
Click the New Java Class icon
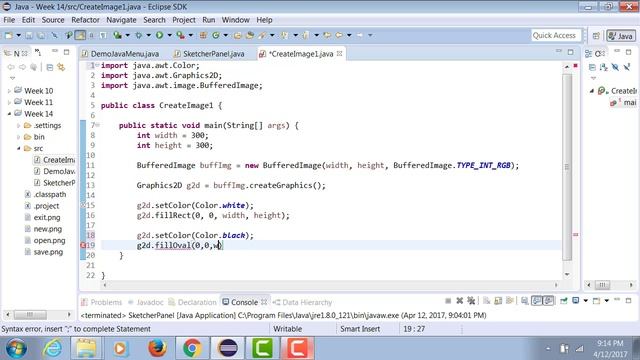(x=216, y=36)
